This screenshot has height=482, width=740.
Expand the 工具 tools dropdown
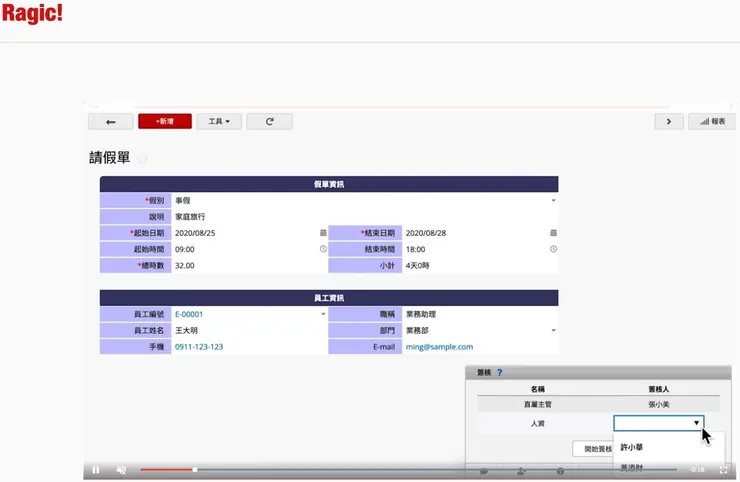pos(219,122)
